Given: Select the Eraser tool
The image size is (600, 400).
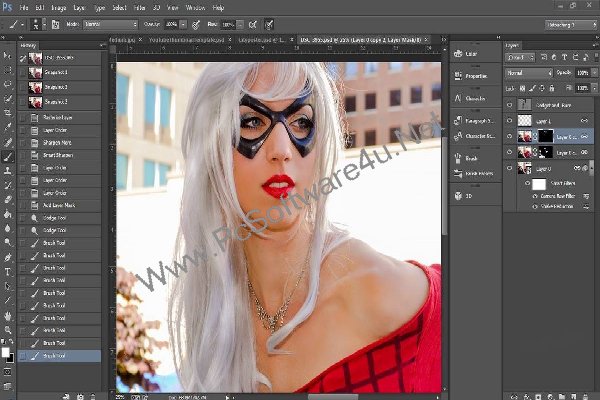Looking at the screenshot, I should [x=7, y=199].
